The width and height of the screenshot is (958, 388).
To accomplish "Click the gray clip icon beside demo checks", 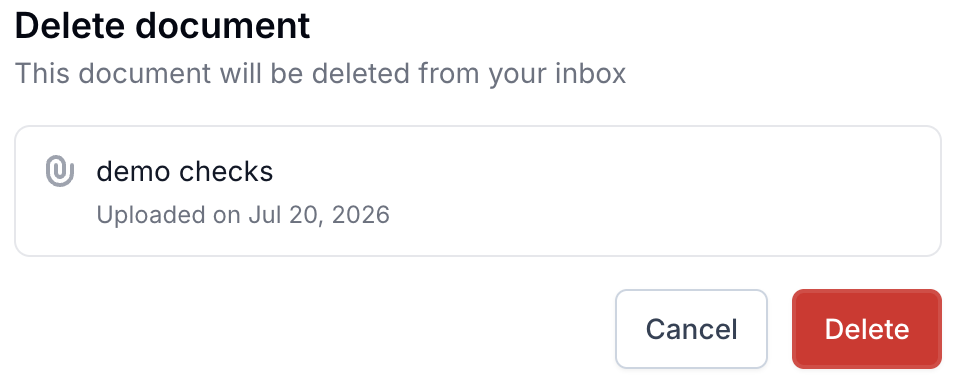I will click(x=60, y=172).
